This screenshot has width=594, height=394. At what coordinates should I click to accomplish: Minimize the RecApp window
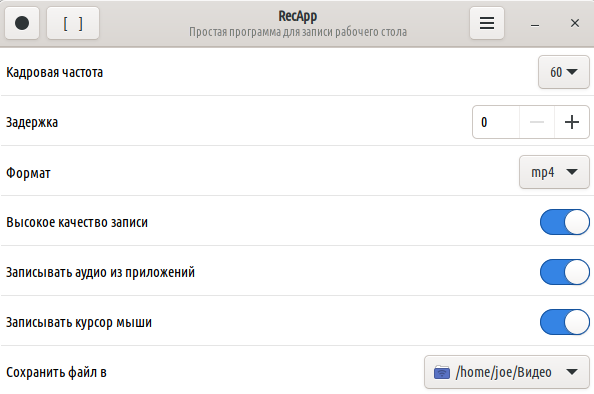tap(535, 24)
